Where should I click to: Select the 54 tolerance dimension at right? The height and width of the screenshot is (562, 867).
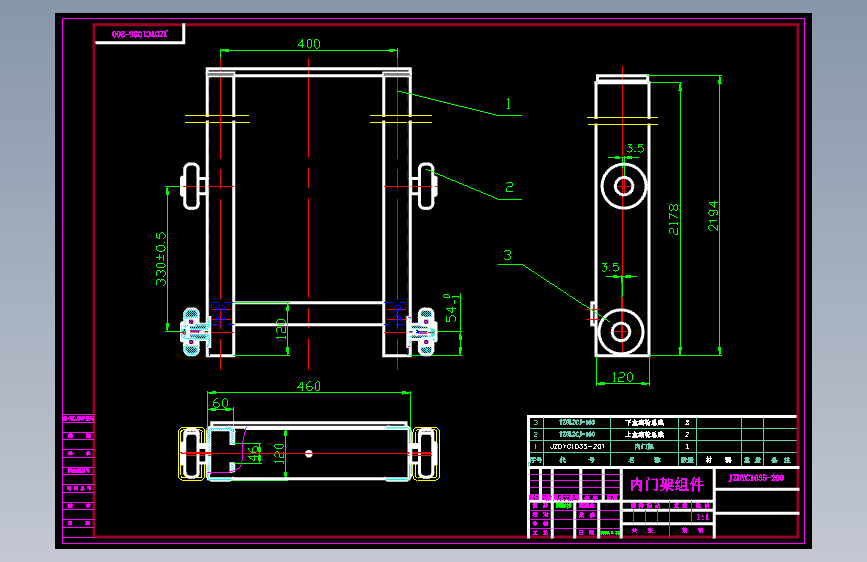coord(452,308)
